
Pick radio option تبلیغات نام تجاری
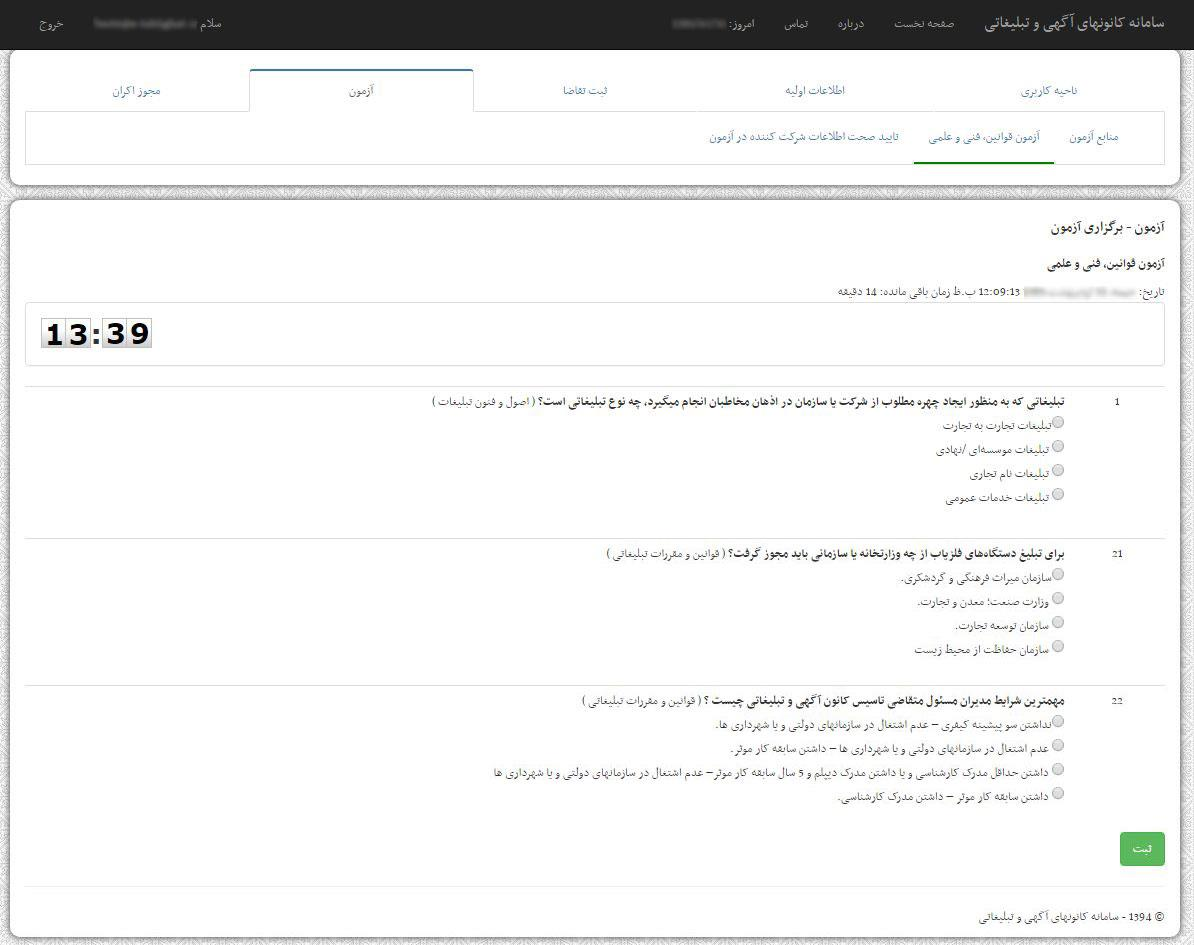[x=1058, y=471]
